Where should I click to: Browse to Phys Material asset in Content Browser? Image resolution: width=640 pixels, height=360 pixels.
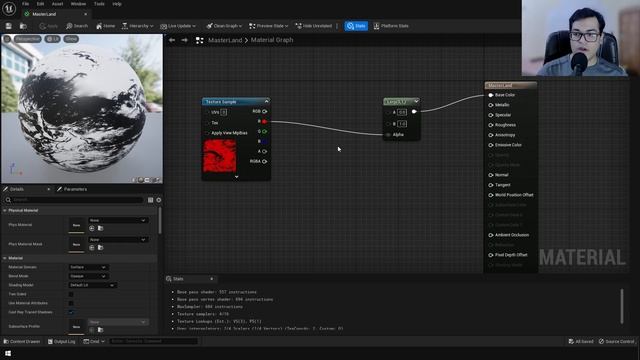click(x=100, y=229)
